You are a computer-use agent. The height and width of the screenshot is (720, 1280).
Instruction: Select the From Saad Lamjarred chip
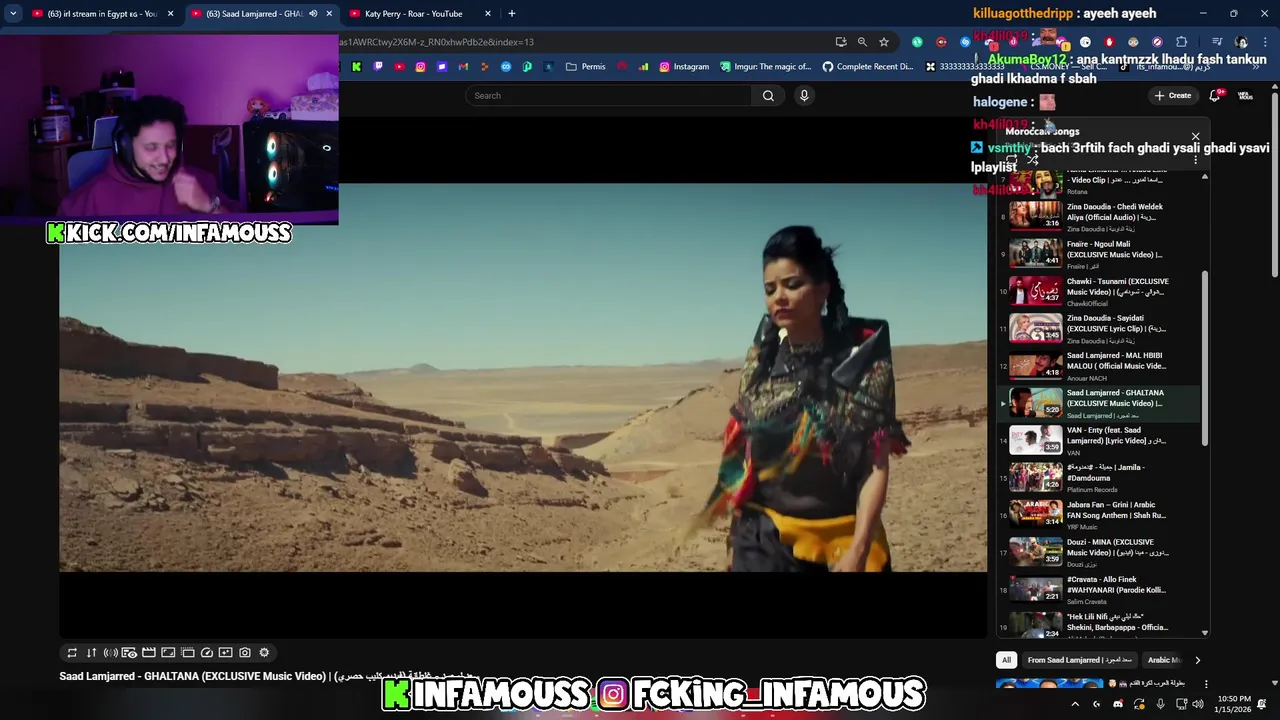tap(1079, 660)
